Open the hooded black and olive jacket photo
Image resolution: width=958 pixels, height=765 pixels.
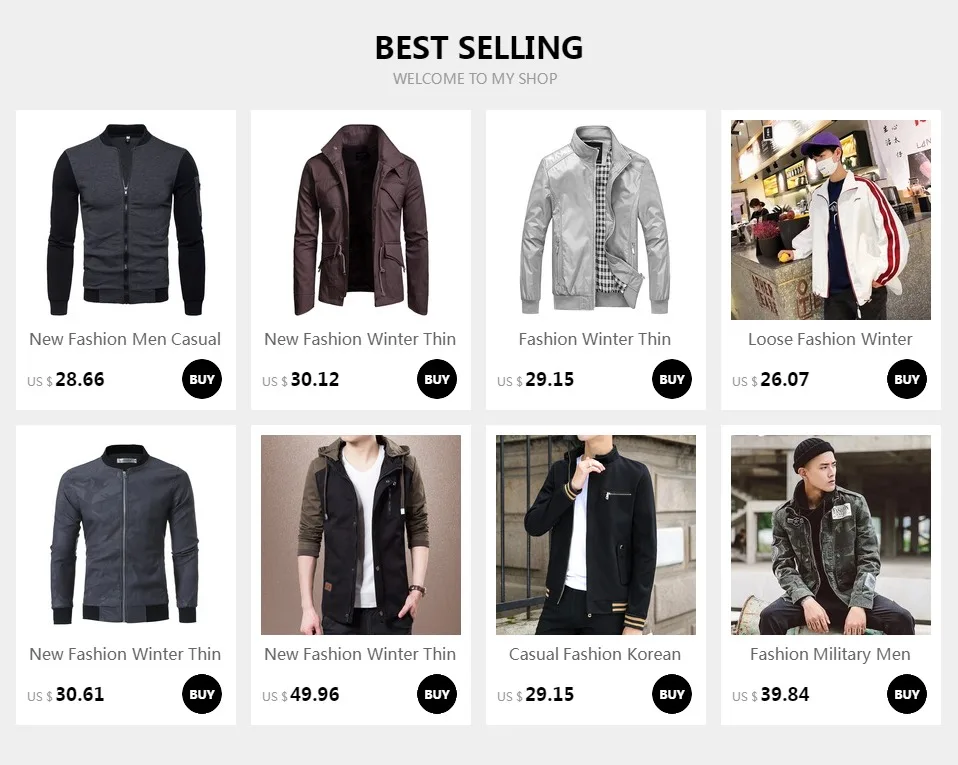[x=360, y=535]
